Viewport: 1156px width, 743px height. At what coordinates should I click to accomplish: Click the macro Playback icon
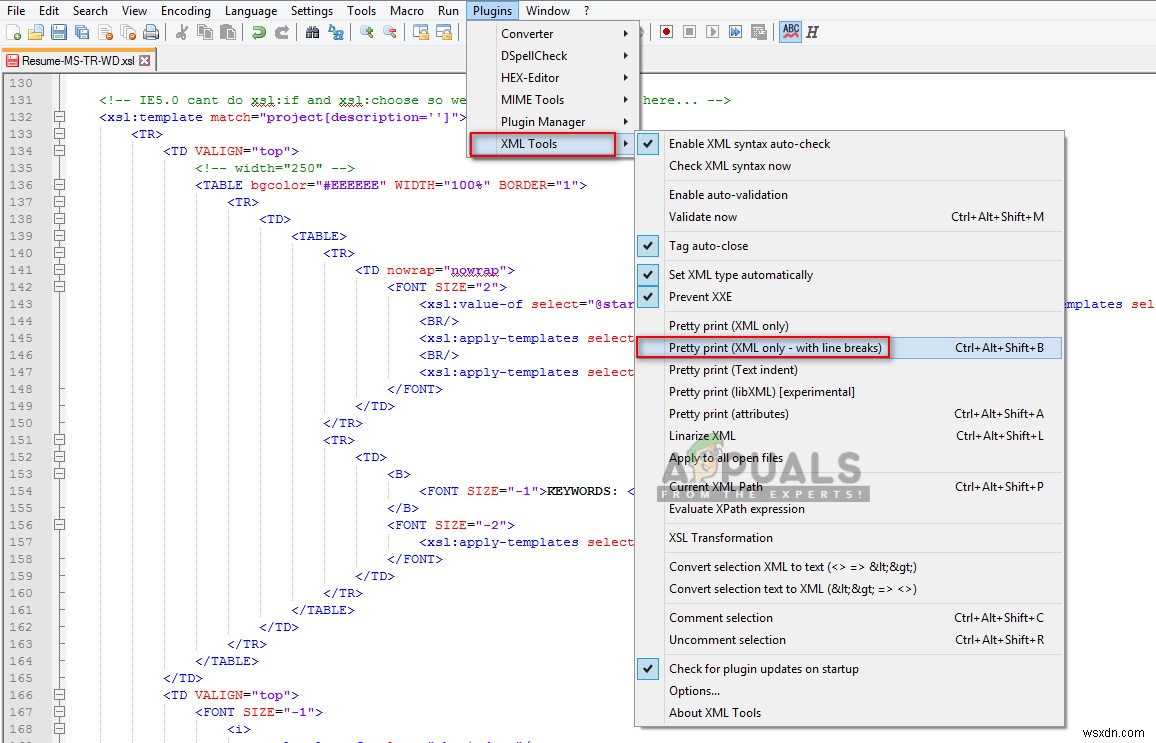(712, 32)
